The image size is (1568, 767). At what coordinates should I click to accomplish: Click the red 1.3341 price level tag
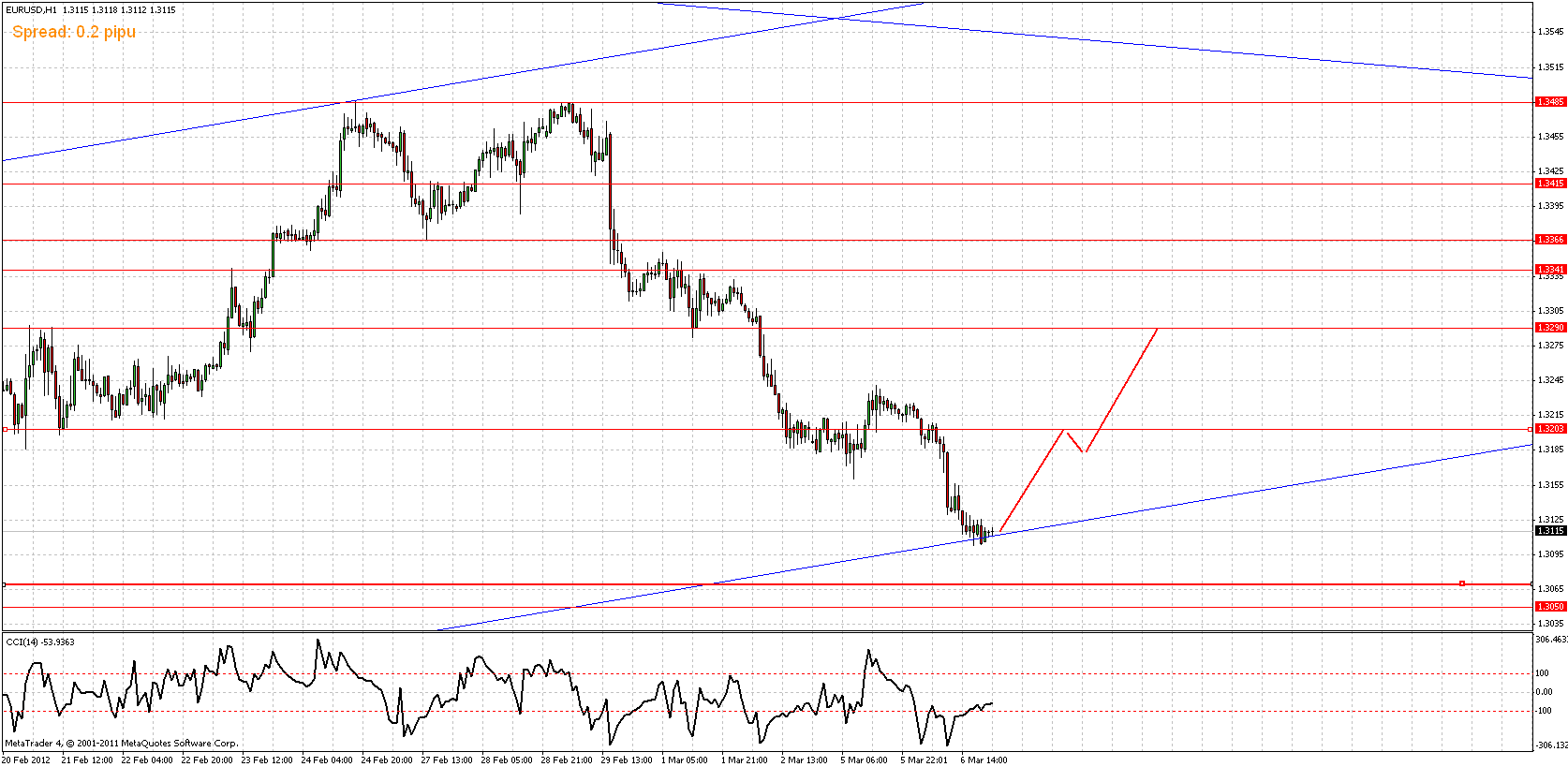[1550, 270]
